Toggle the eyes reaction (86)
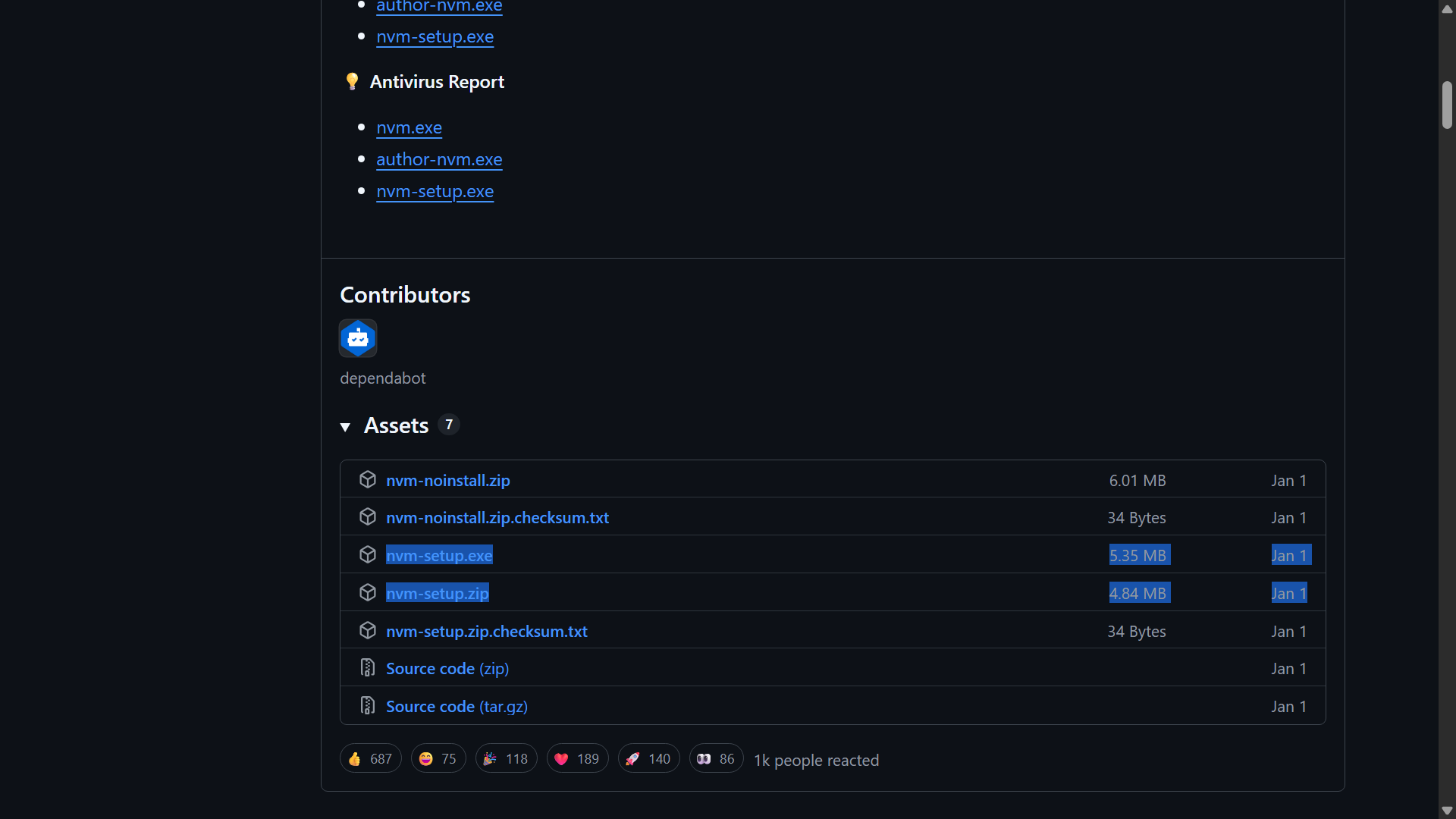 (716, 759)
